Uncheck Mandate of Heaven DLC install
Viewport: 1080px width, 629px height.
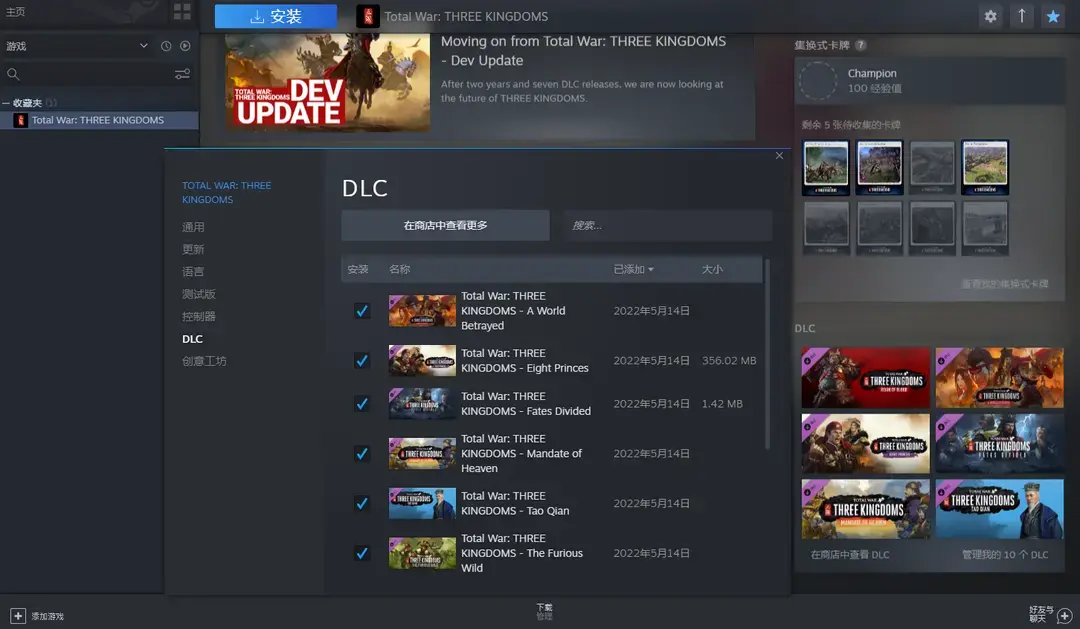pos(362,454)
